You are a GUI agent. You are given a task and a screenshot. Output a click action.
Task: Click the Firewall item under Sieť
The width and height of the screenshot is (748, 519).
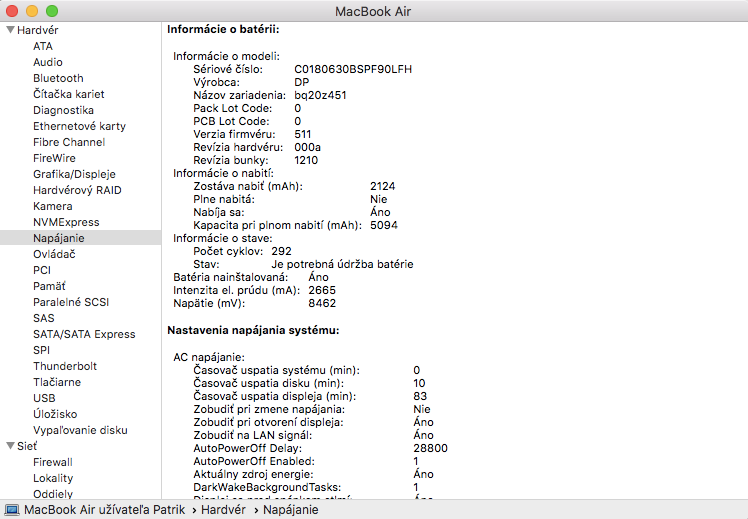tap(52, 462)
